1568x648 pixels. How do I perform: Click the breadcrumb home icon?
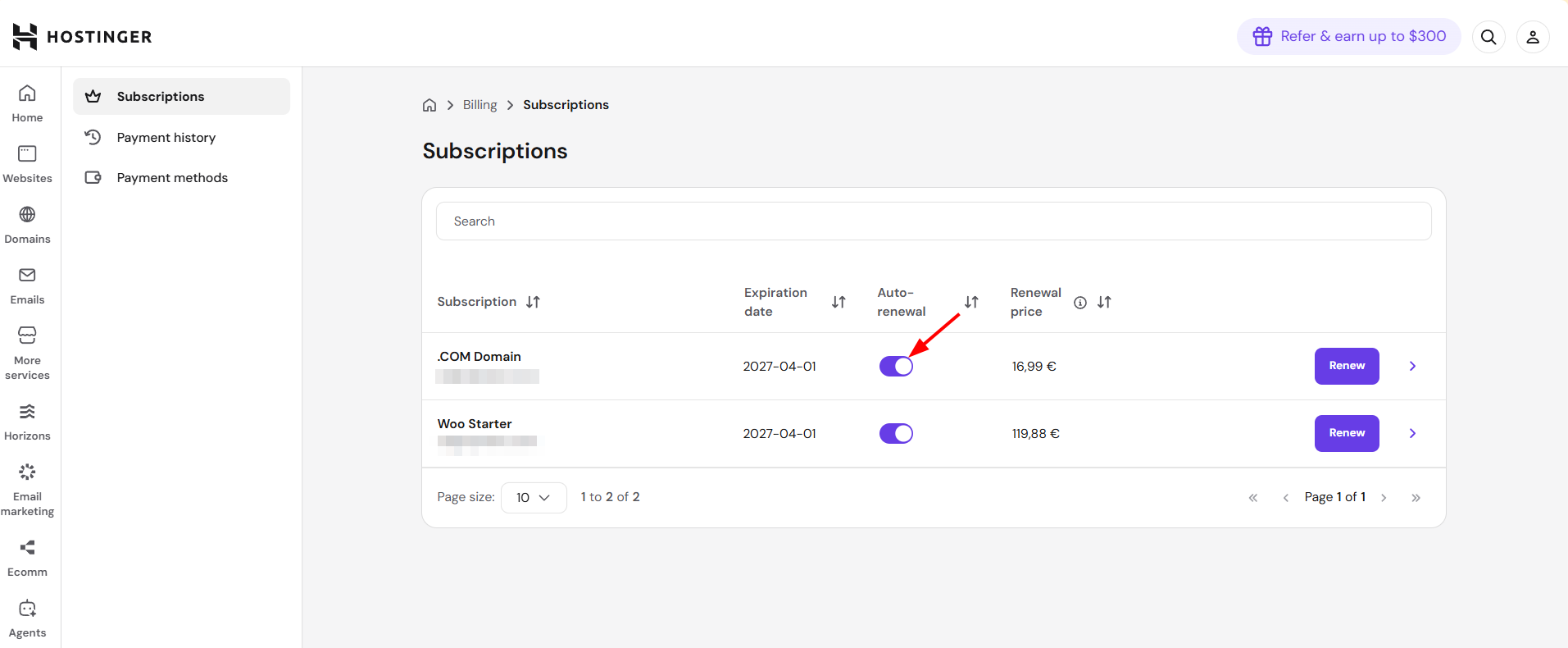[429, 105]
